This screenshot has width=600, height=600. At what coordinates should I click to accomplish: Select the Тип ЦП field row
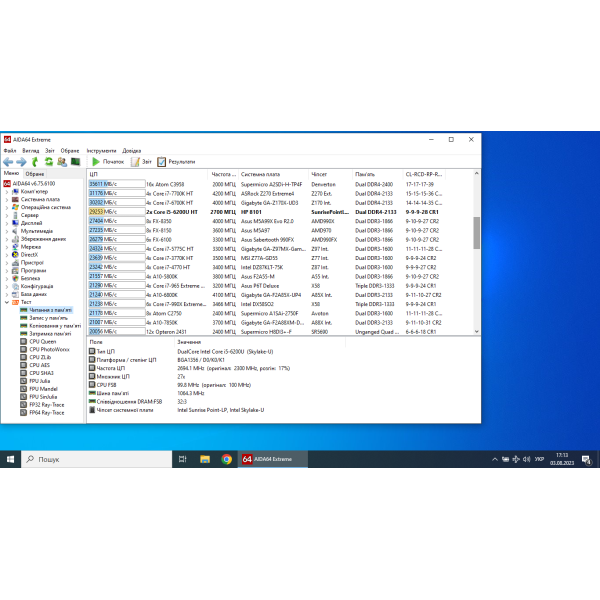pyautogui.click(x=216, y=352)
